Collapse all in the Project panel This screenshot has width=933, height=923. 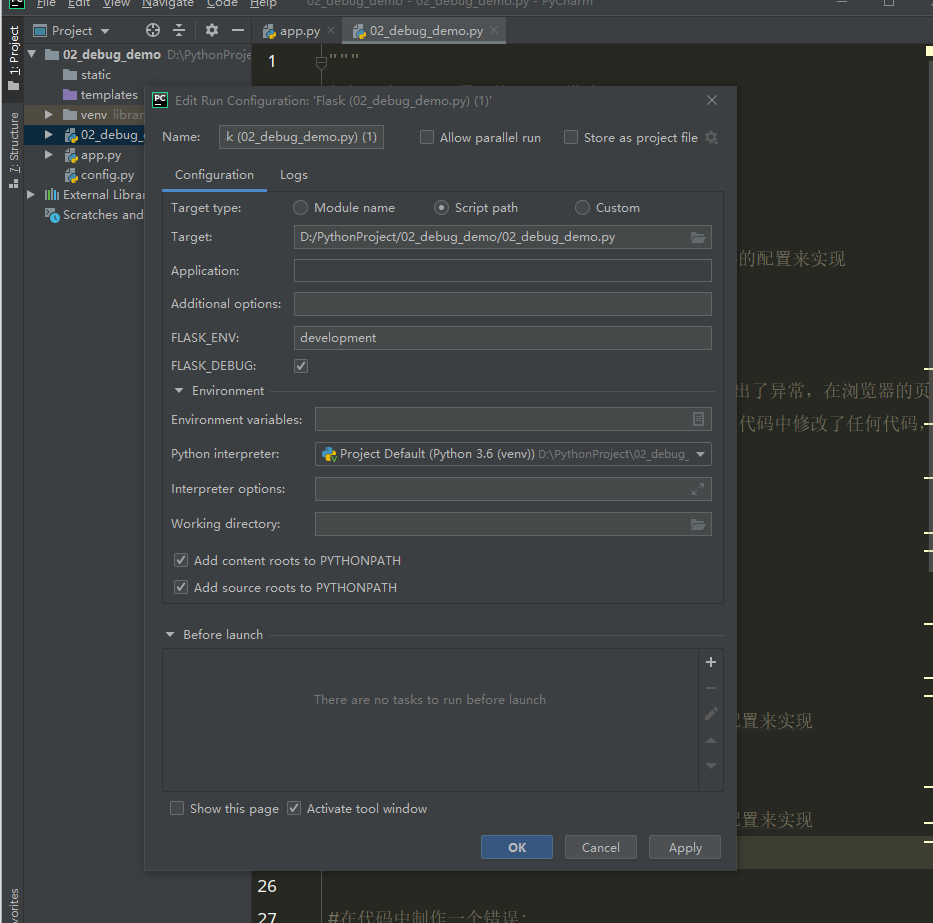click(x=179, y=30)
